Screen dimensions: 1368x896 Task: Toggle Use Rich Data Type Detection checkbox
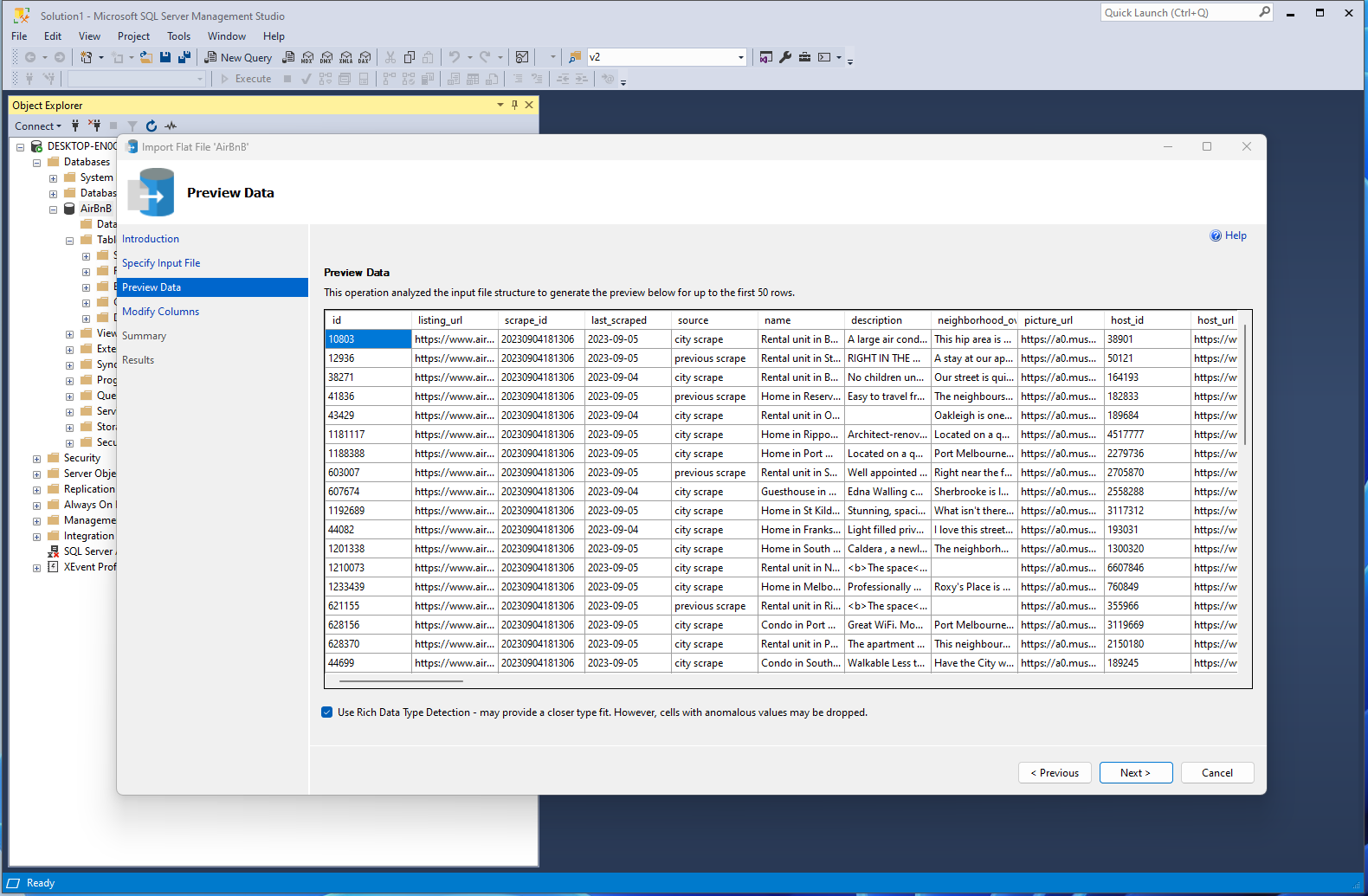(x=327, y=712)
